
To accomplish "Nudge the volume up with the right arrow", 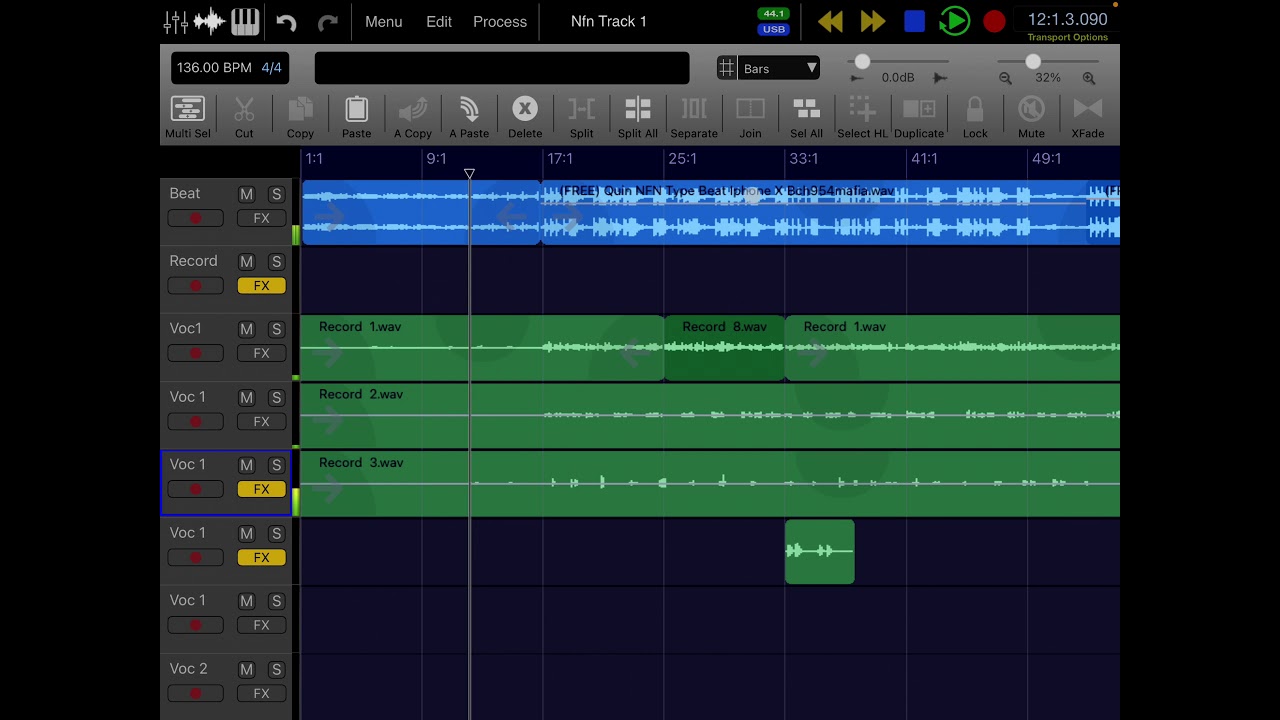I will coord(939,78).
